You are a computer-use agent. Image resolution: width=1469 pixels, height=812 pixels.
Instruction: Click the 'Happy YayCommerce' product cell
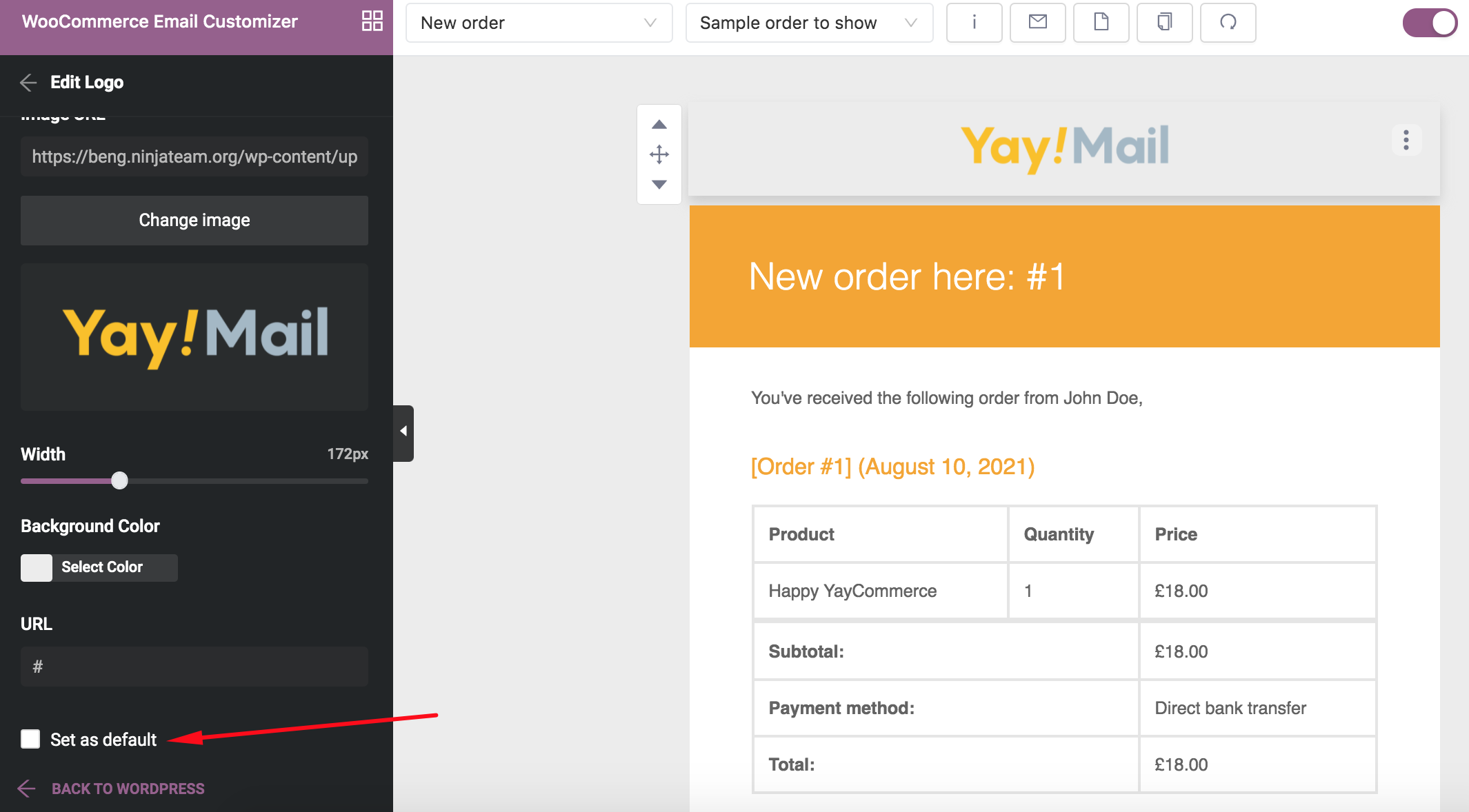tap(881, 591)
